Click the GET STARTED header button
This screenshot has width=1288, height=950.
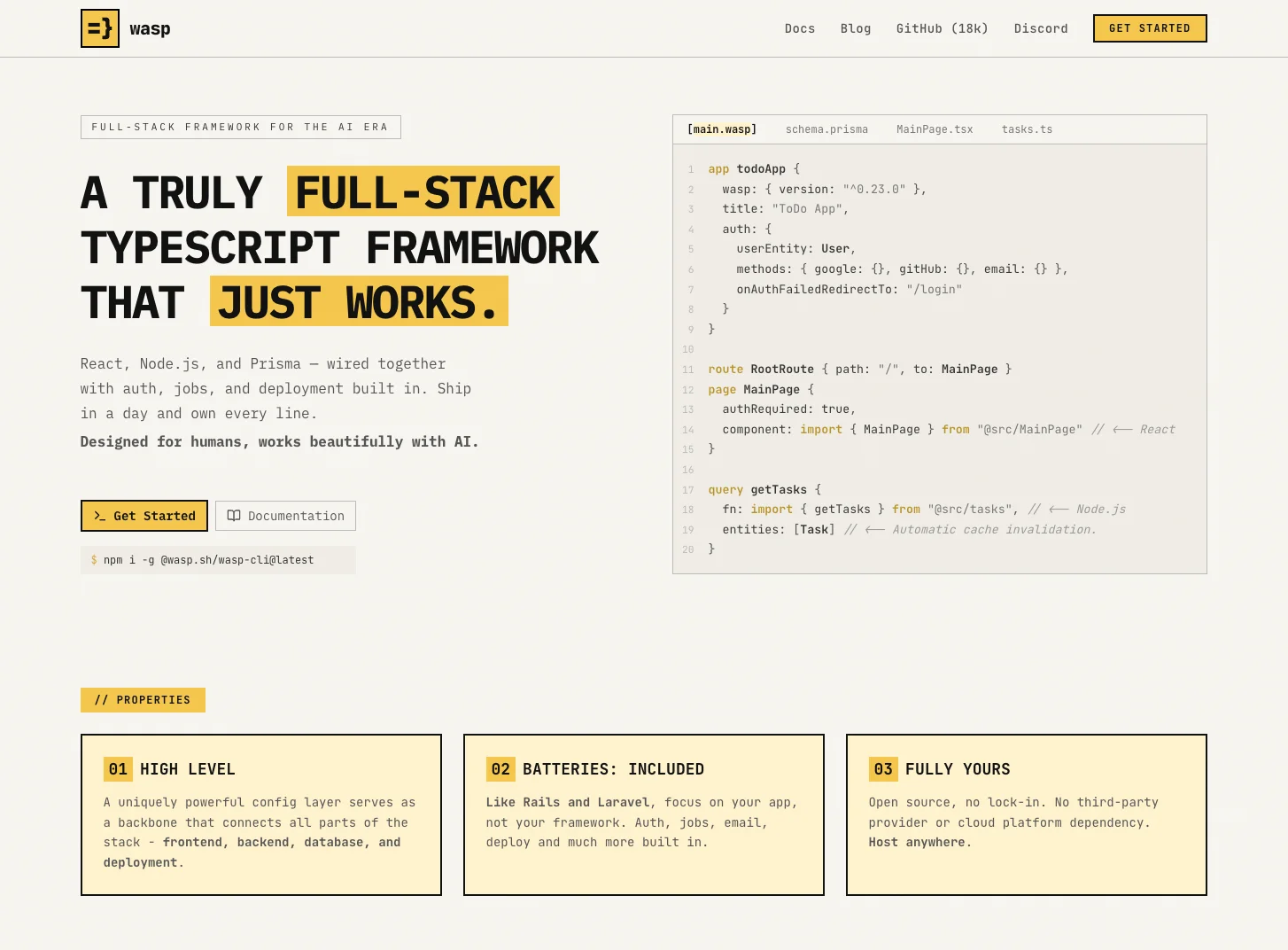pyautogui.click(x=1150, y=28)
